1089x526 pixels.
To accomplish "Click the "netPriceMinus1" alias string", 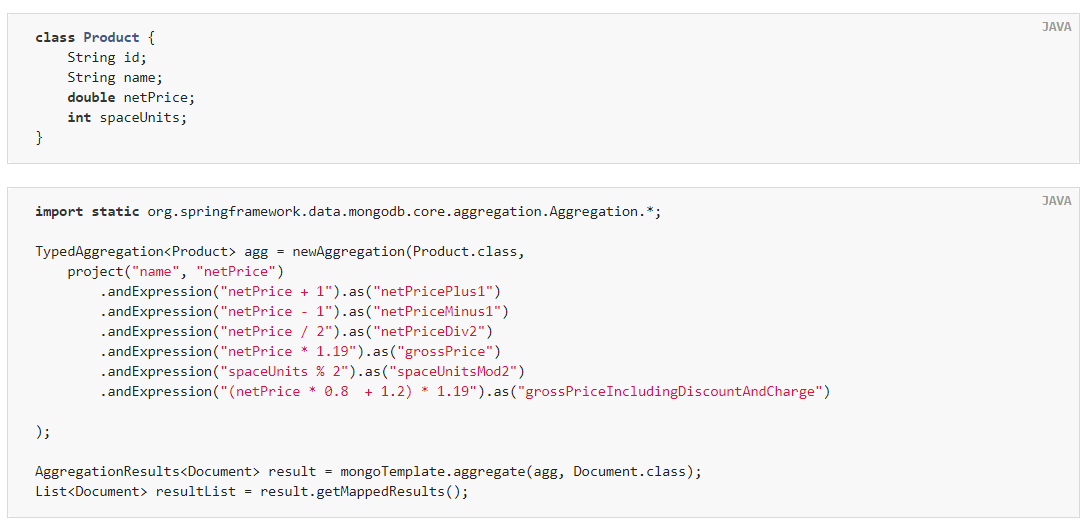I will click(438, 311).
